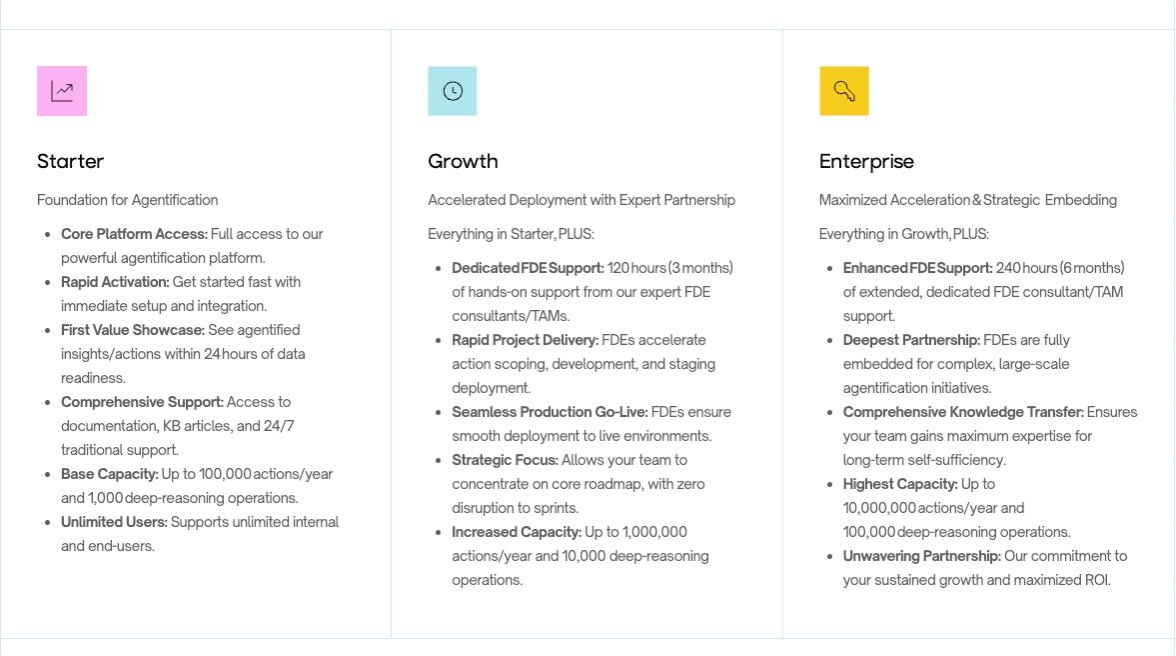Click the 'Core Platform Access' bullet label
Screen dimensions: 1176x656
[134, 234]
